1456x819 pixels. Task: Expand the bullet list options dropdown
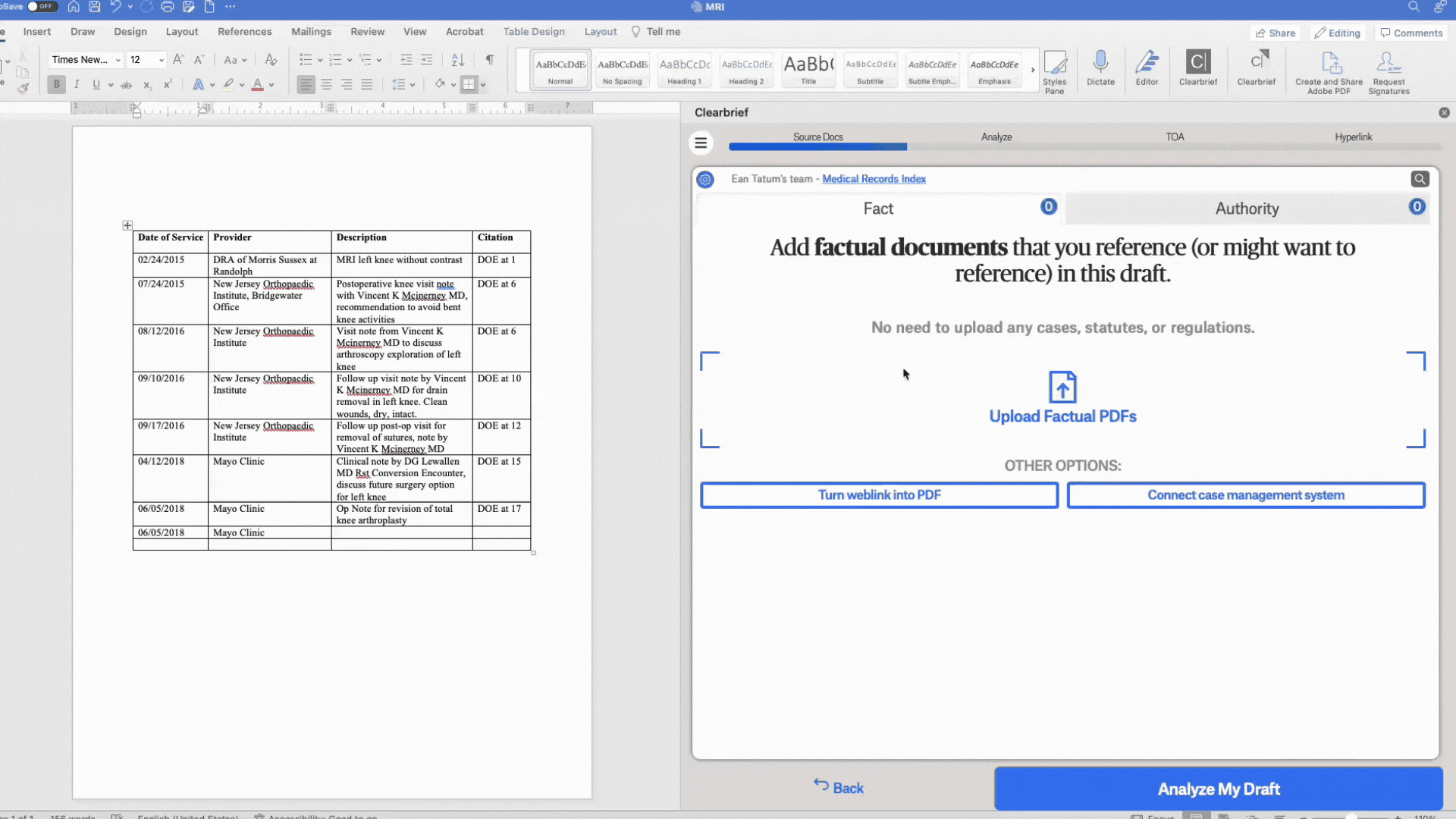click(318, 59)
